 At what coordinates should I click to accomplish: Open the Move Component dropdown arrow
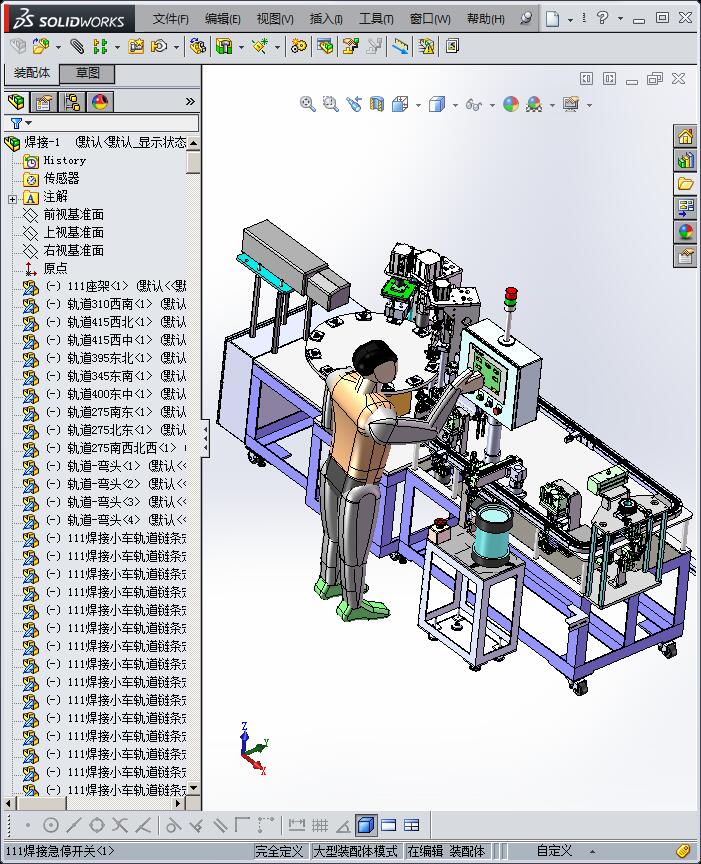coord(176,47)
